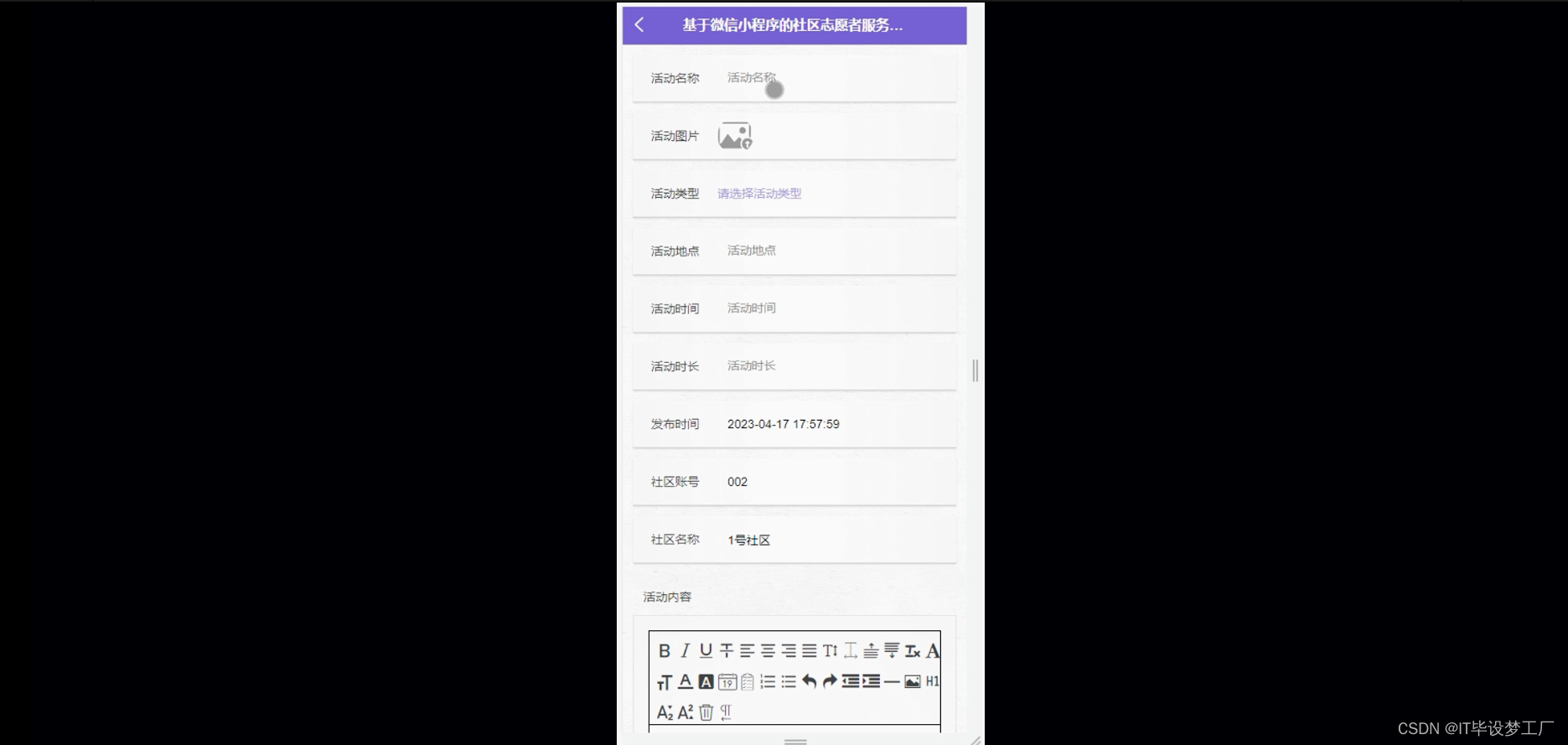1568x745 pixels.
Task: Grab the side resize handle of the simulator
Action: tap(975, 370)
